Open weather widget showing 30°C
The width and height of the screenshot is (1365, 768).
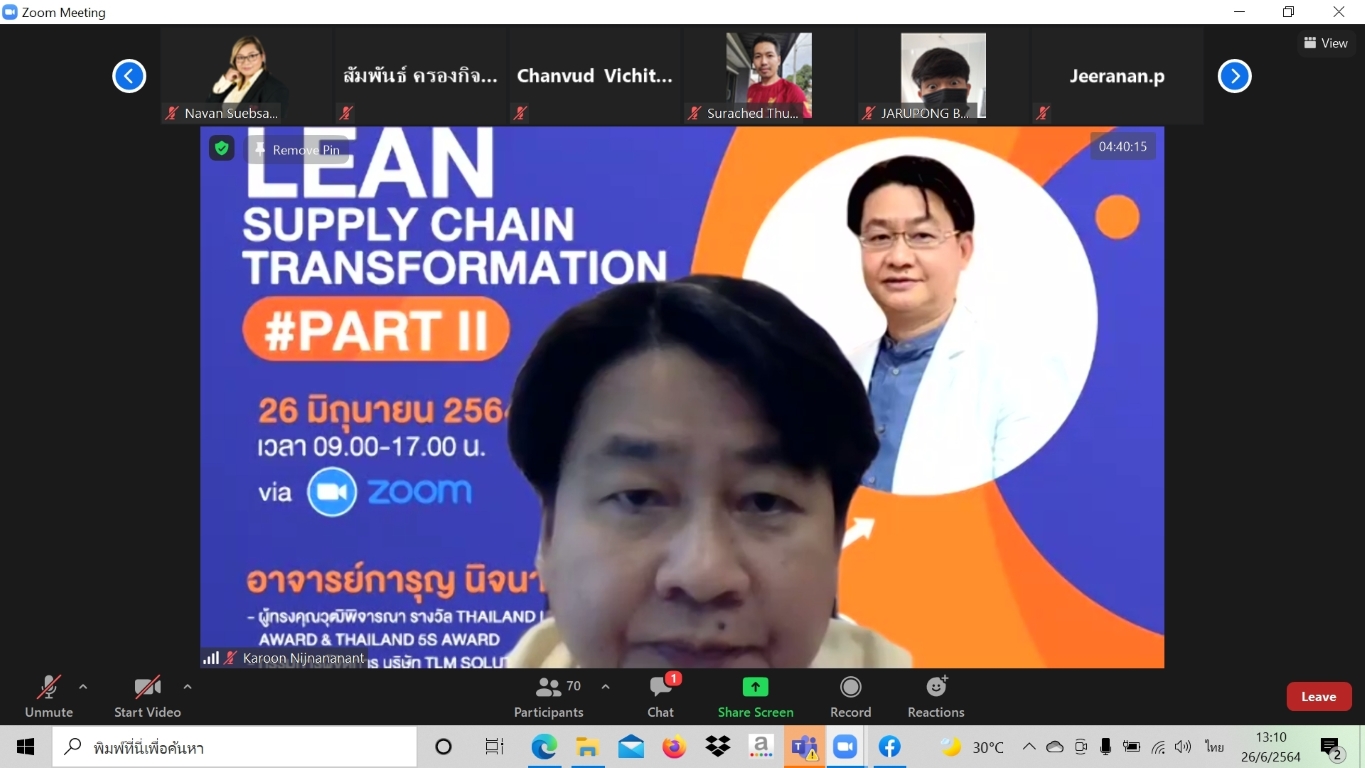972,747
